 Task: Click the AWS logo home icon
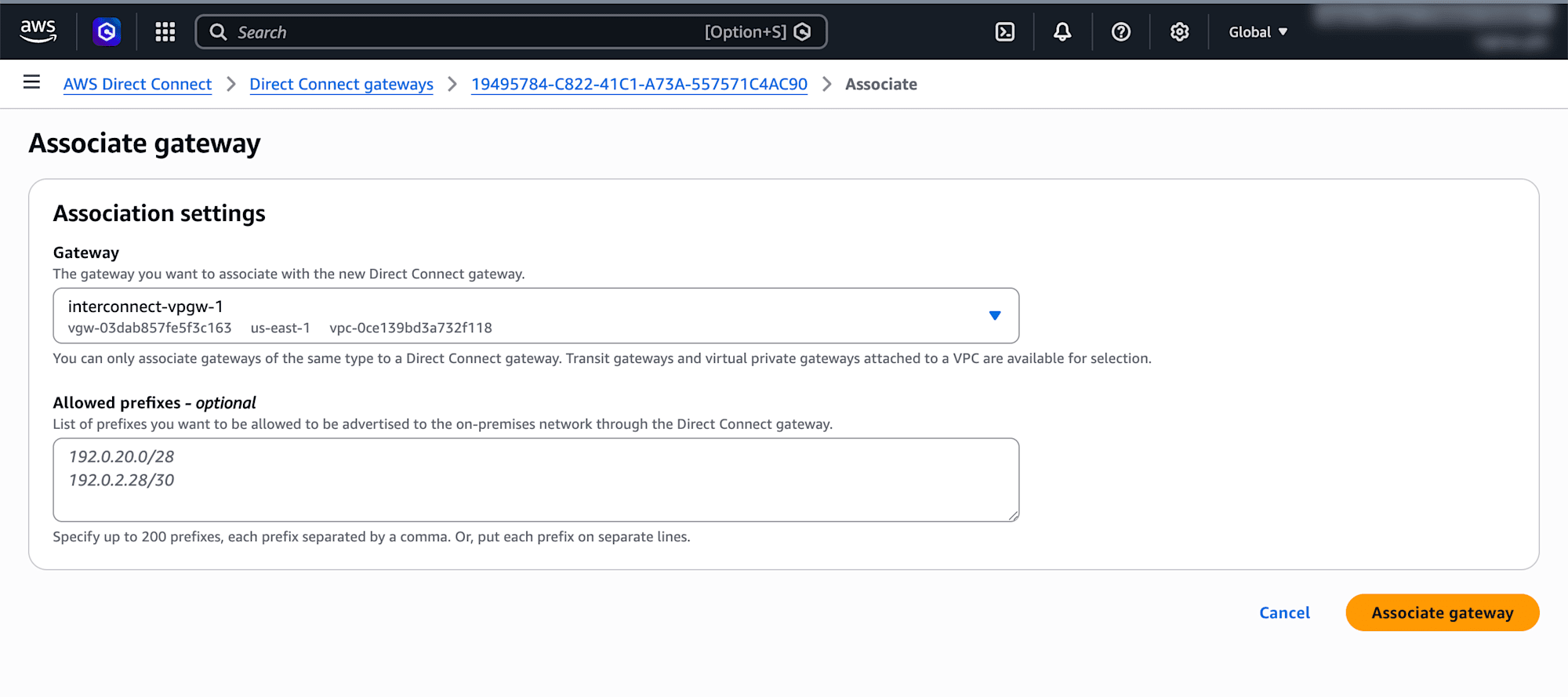(38, 31)
